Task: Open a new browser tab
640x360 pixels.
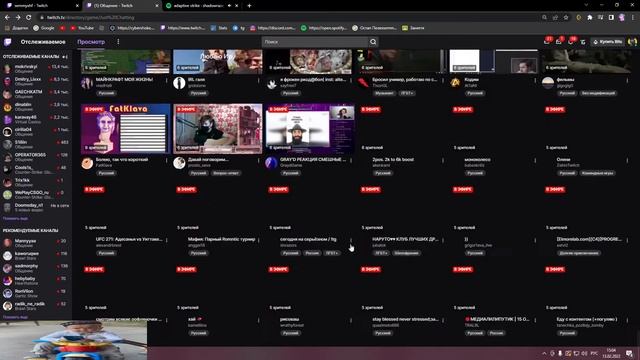Action: tap(249, 6)
